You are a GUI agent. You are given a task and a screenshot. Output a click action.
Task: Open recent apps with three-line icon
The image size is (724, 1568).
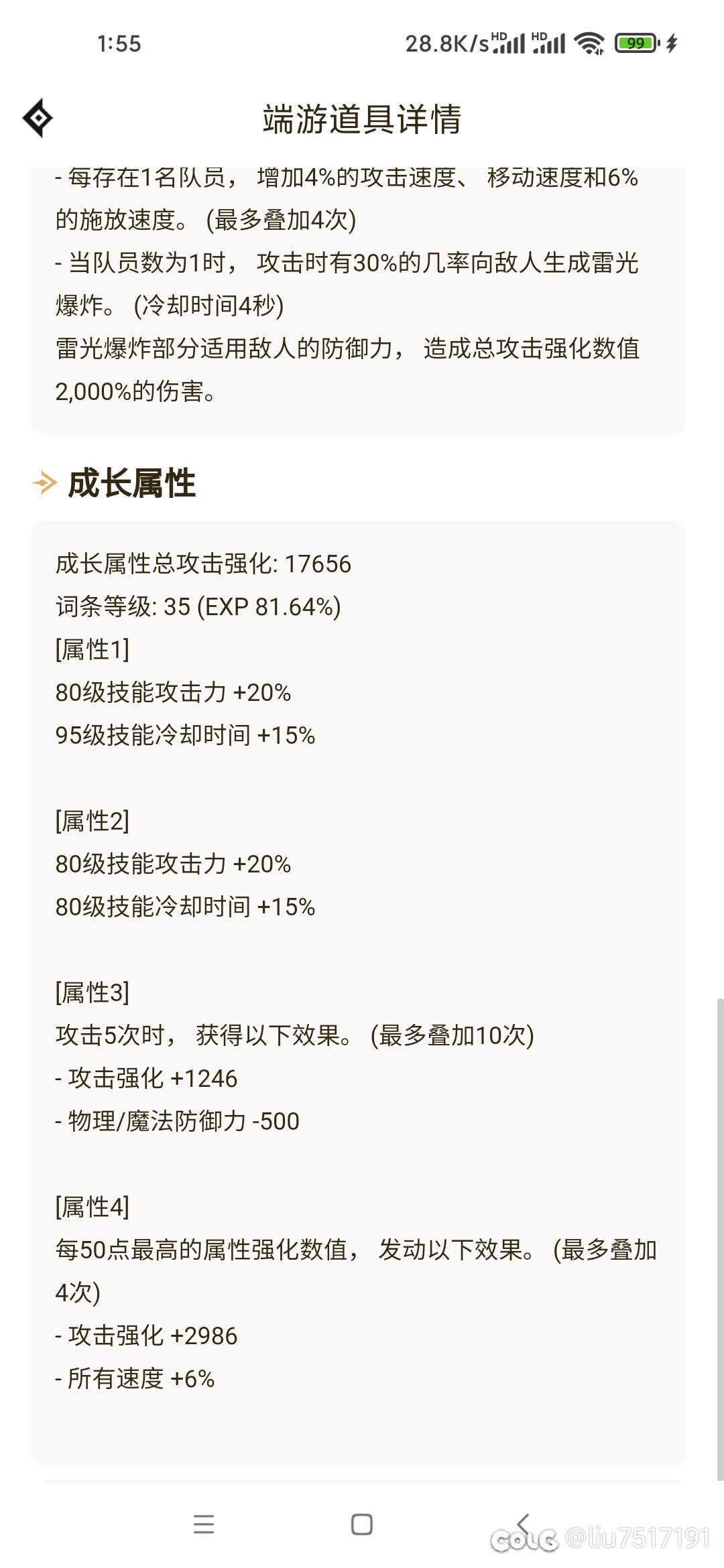(x=204, y=1524)
